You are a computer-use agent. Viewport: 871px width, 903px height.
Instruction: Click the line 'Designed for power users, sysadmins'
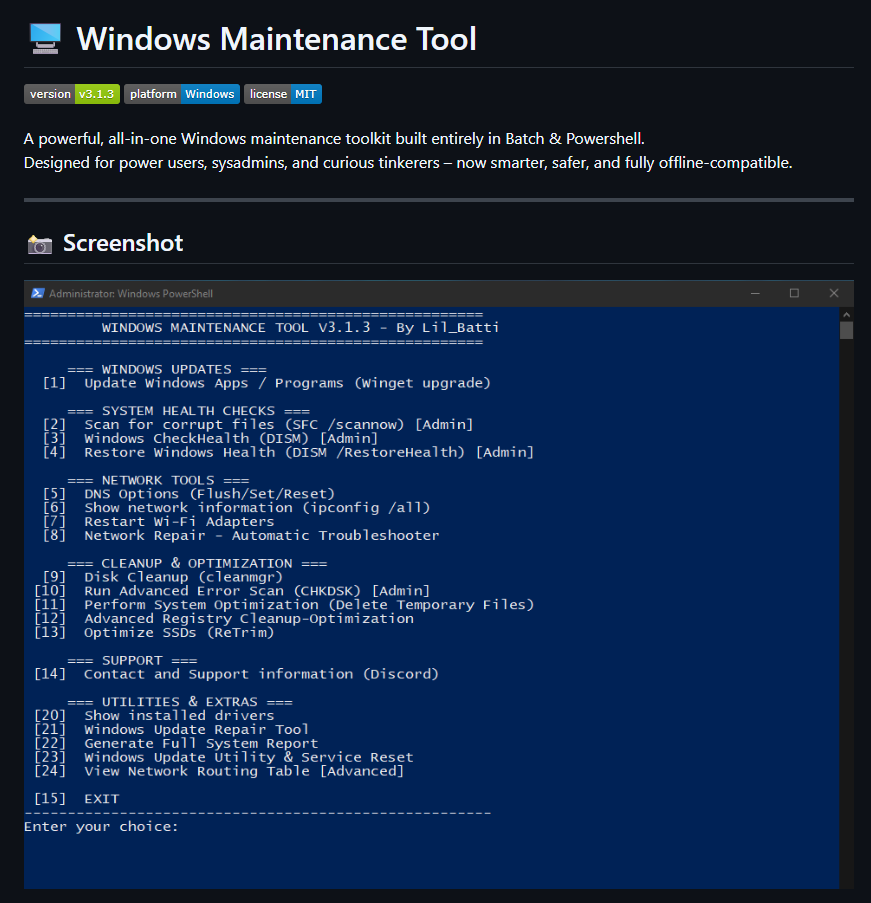[408, 163]
